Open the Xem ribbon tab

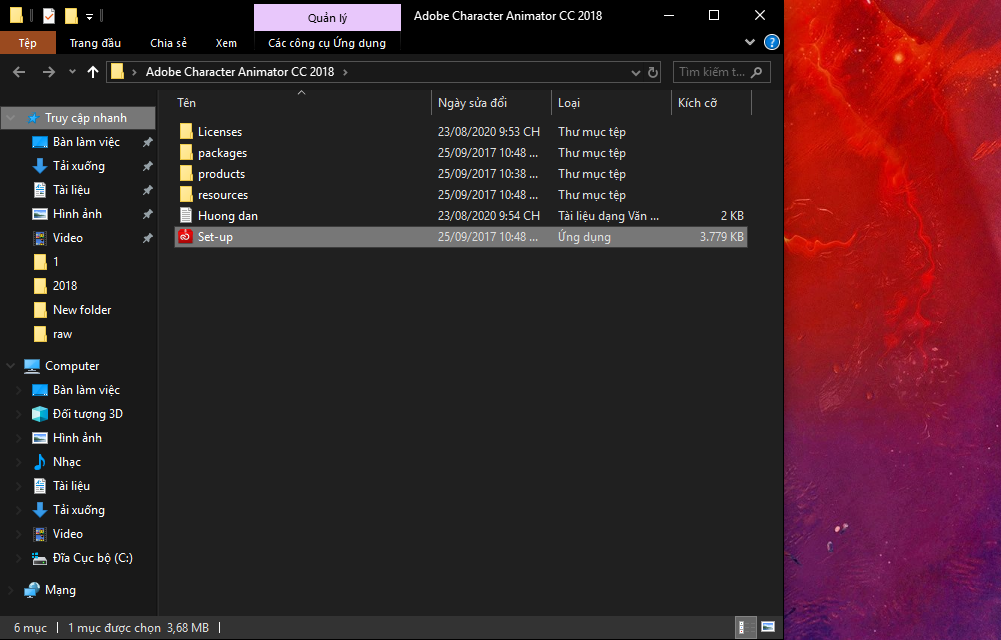226,43
